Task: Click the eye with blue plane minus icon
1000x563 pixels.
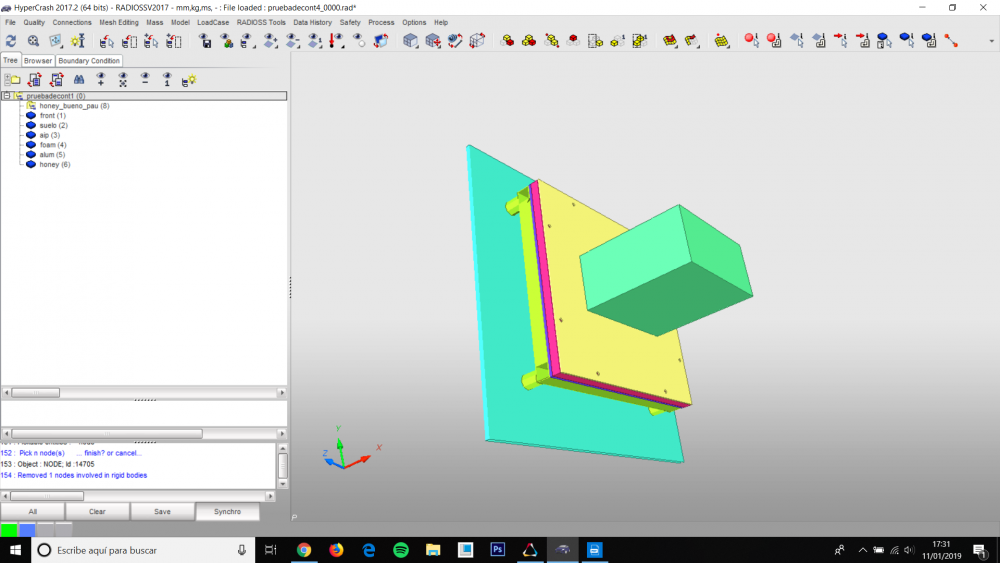Action: pyautogui.click(x=293, y=41)
